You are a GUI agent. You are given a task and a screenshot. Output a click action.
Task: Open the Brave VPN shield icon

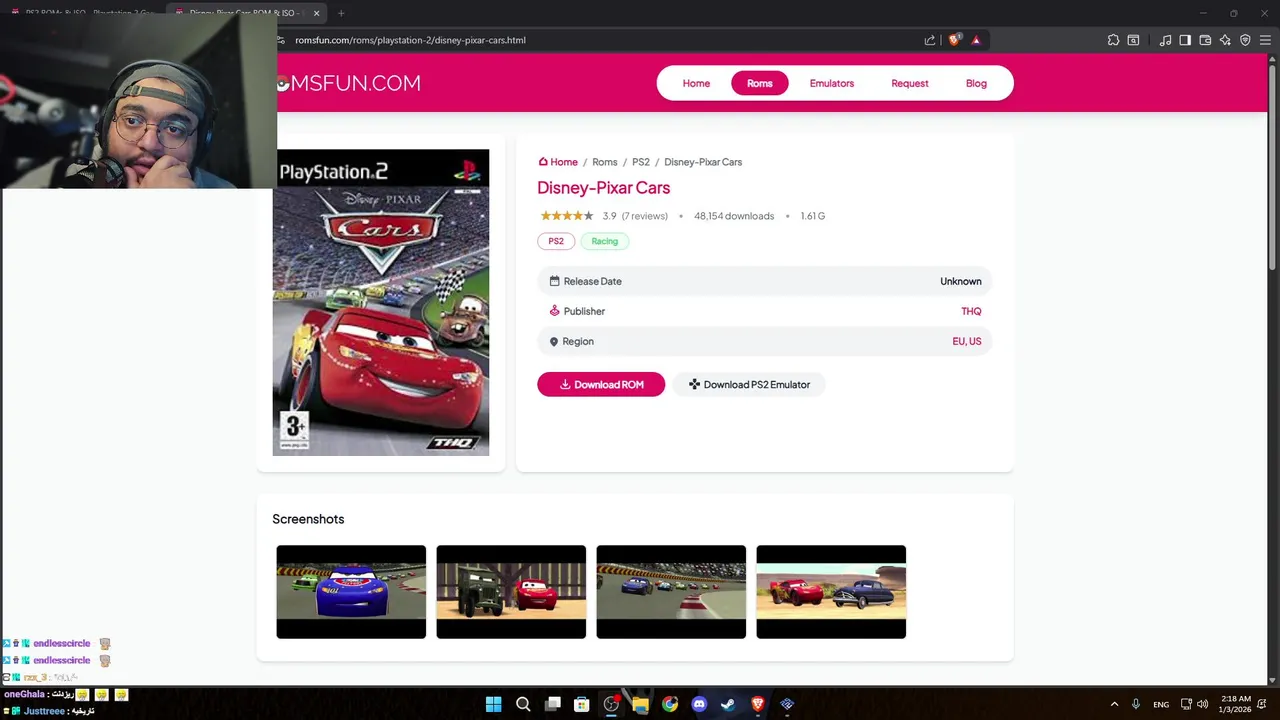pos(1245,40)
